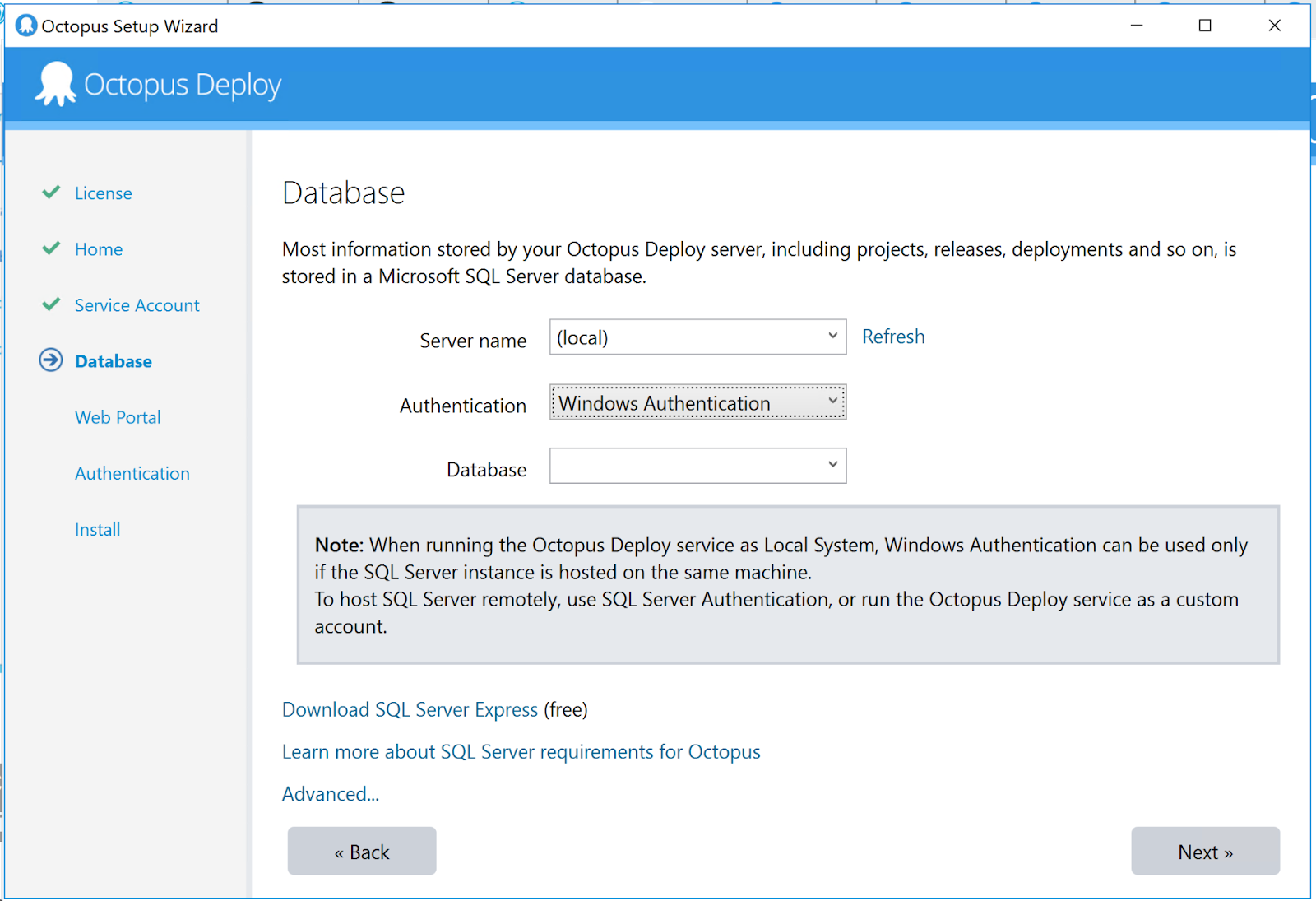
Task: Open the Service Account step
Action: coord(137,305)
